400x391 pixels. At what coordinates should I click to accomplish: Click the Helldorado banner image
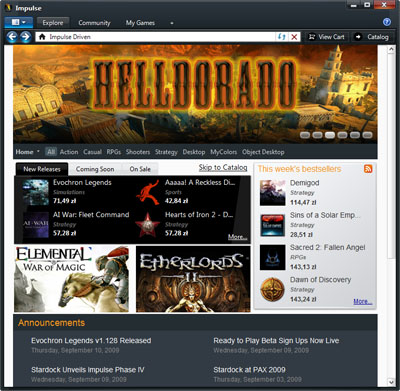pyautogui.click(x=195, y=94)
